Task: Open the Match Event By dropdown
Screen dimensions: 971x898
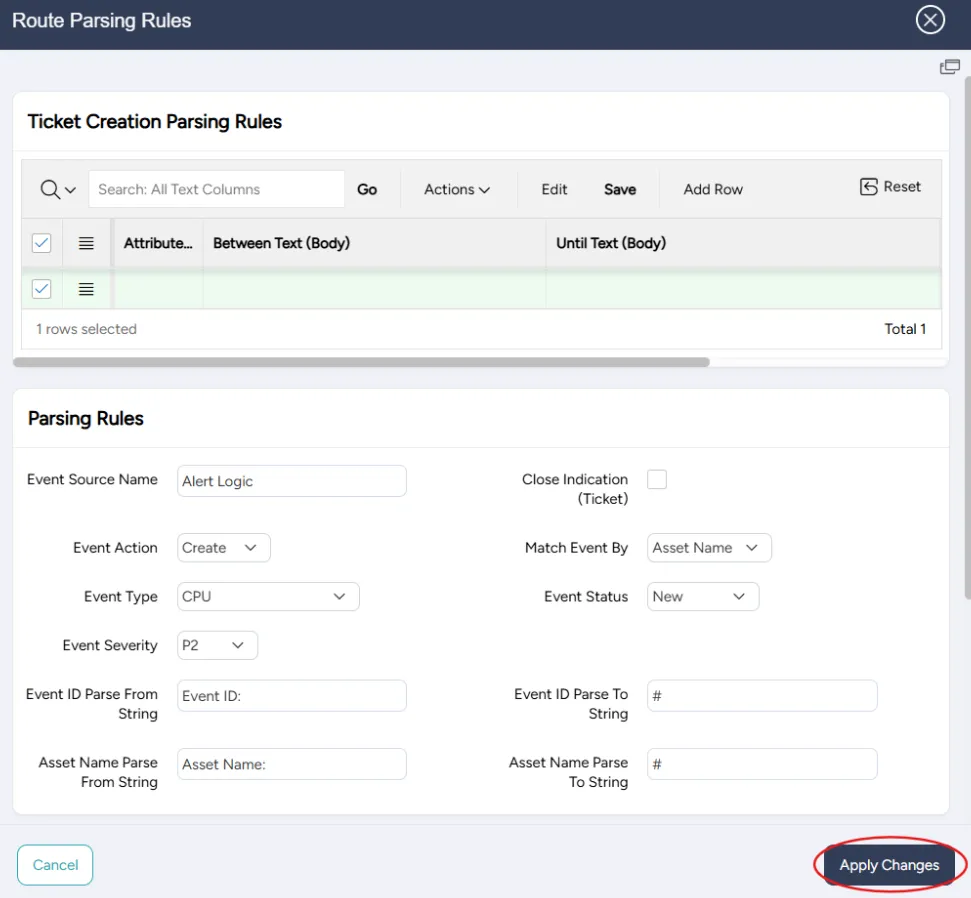Action: coord(709,547)
